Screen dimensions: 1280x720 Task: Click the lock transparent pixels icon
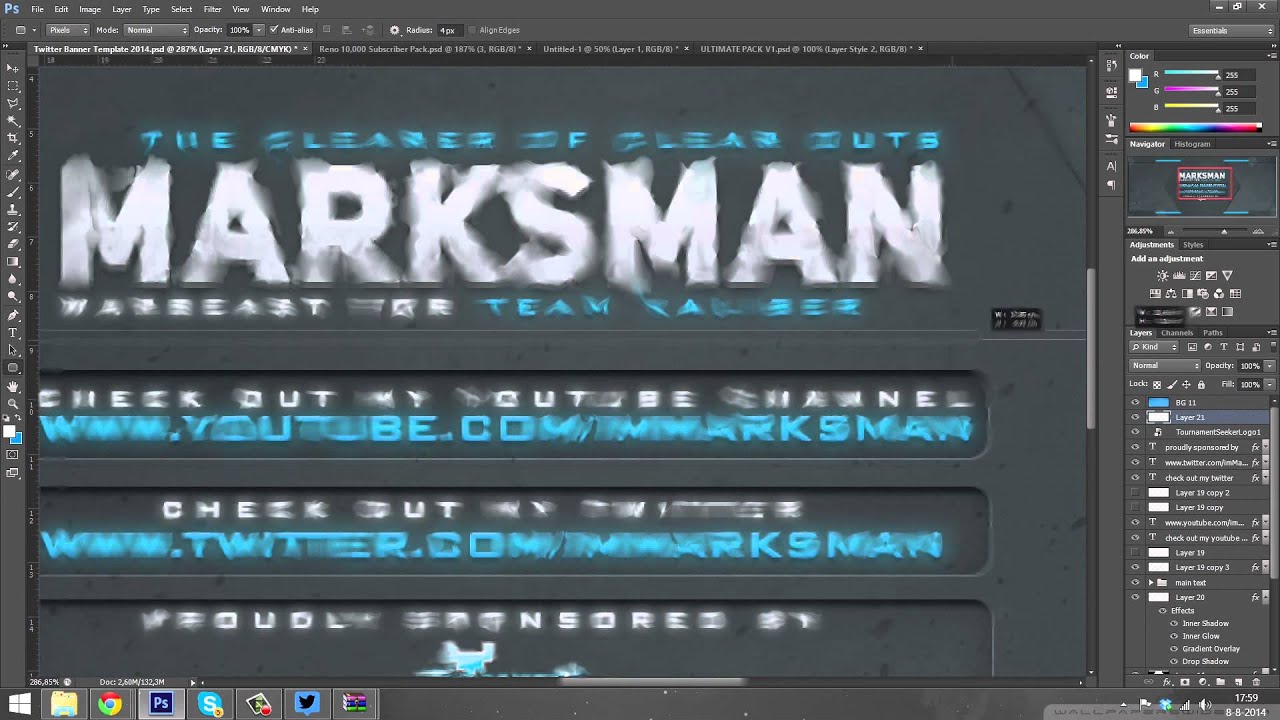click(1157, 384)
